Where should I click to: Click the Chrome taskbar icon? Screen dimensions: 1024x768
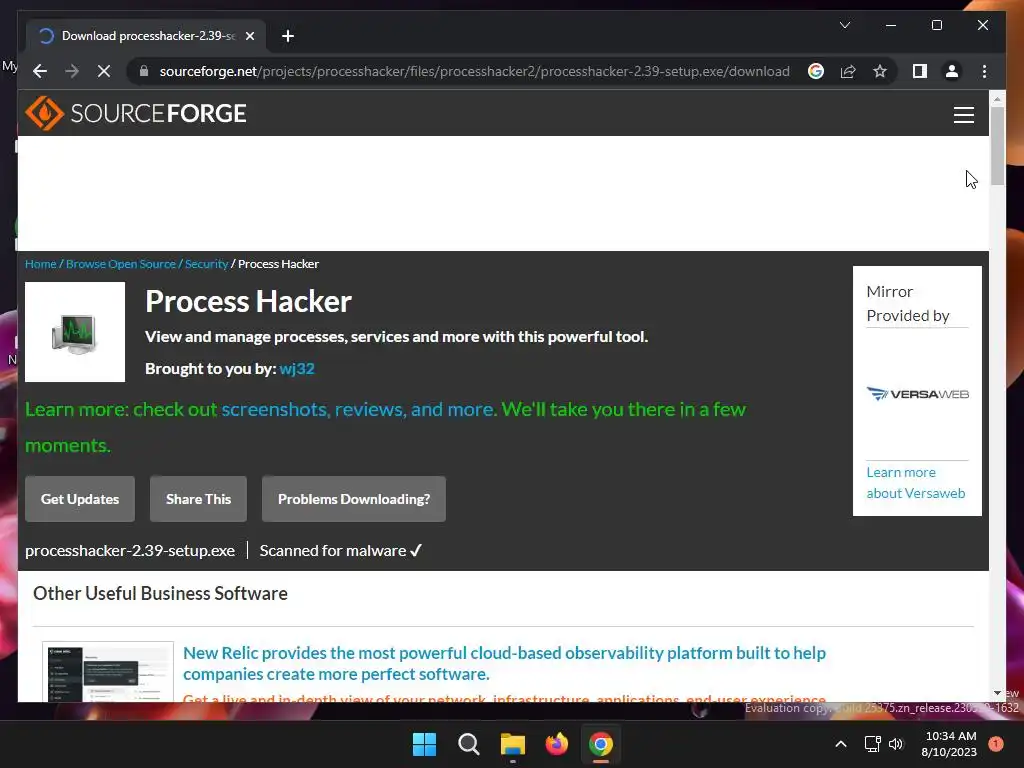click(x=601, y=744)
